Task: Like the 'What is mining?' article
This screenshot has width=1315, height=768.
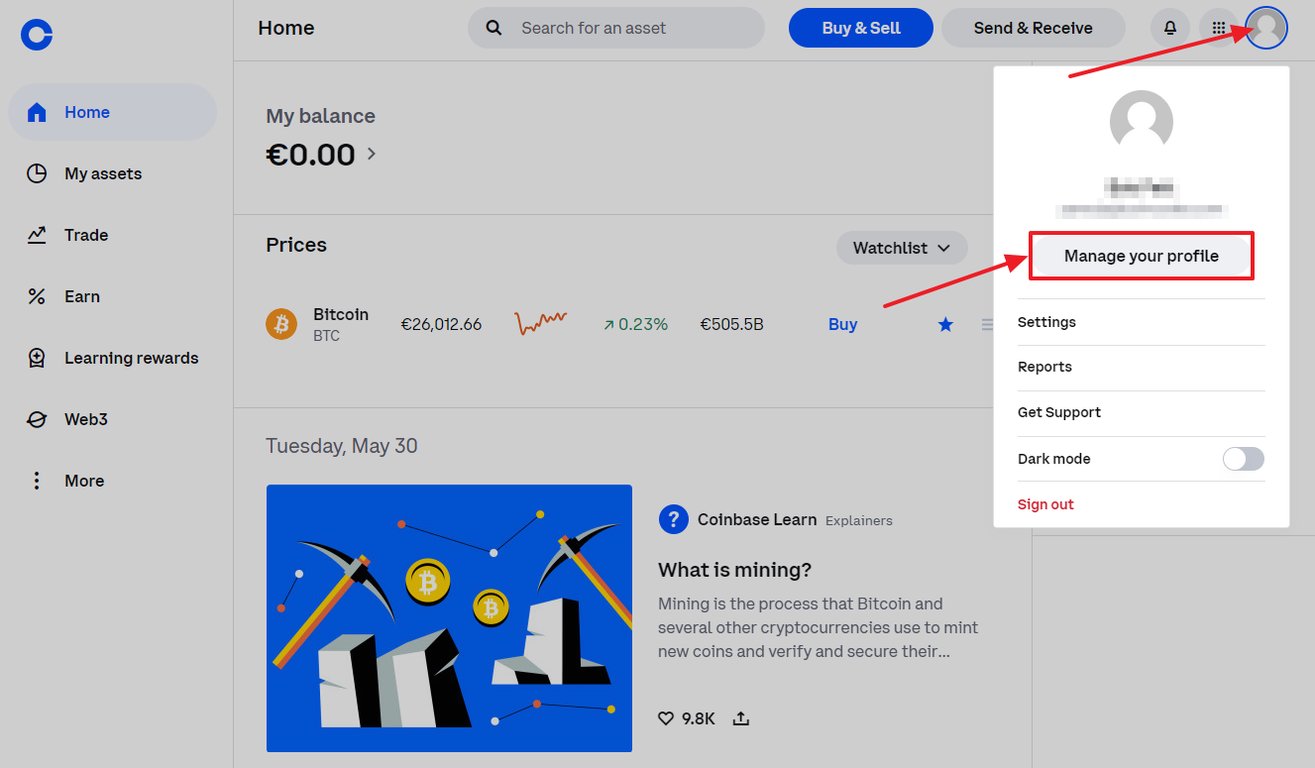Action: 665,718
